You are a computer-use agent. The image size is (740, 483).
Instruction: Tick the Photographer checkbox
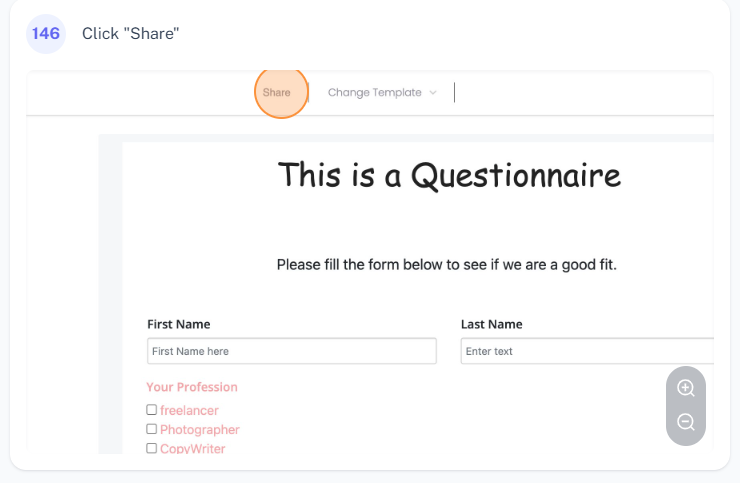(152, 429)
